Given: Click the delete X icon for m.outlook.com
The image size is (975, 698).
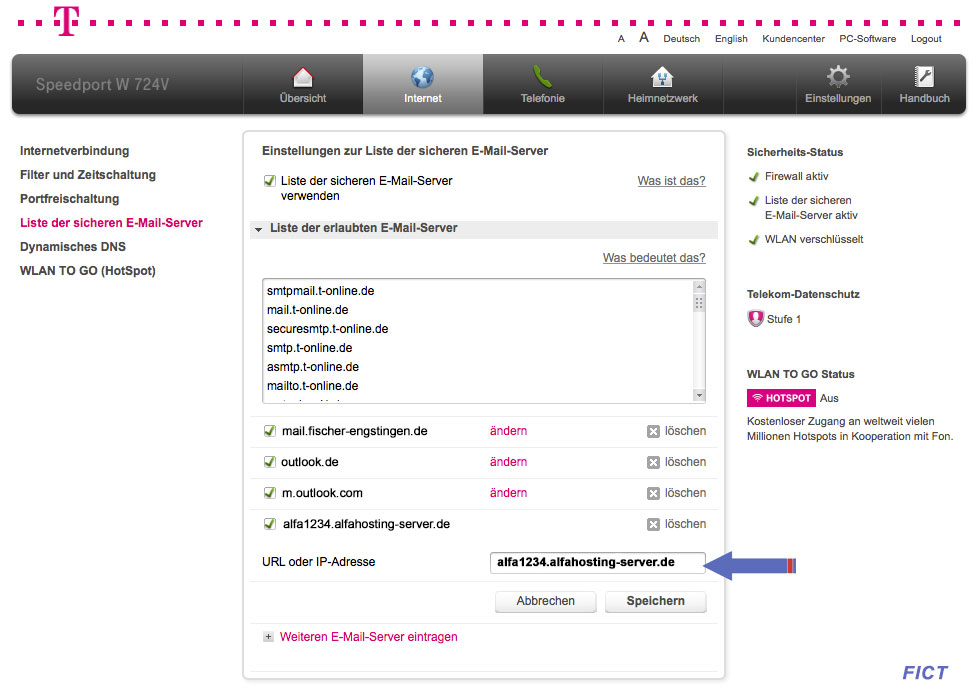Looking at the screenshot, I should (x=653, y=494).
